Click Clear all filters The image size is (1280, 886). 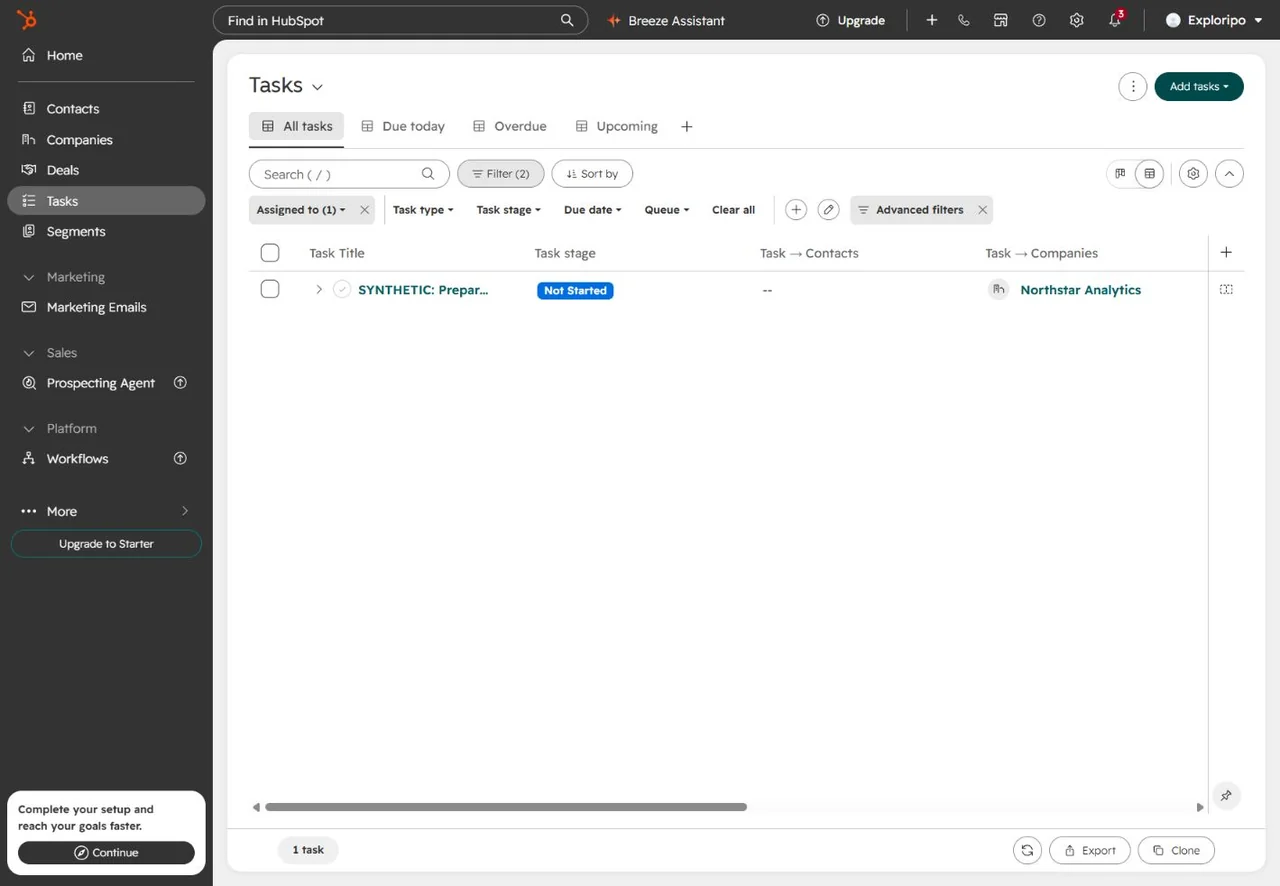click(x=733, y=210)
